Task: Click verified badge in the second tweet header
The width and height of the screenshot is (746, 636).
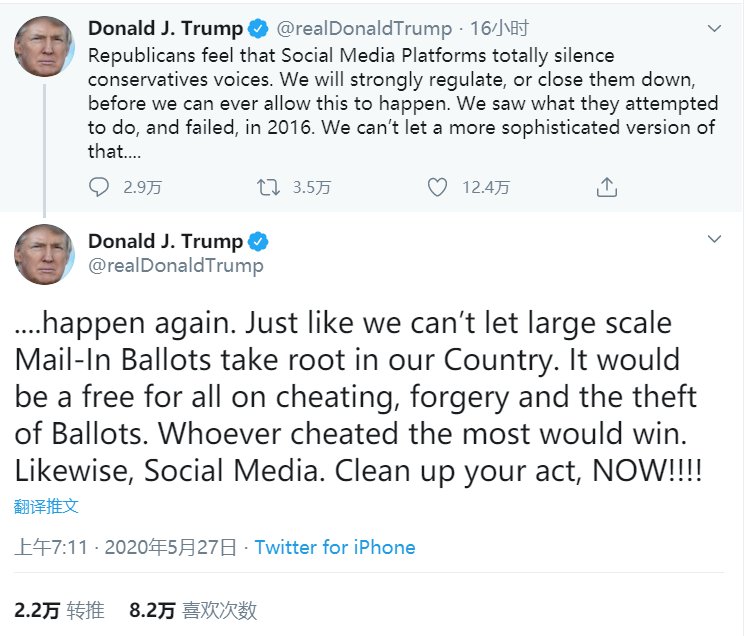Action: coord(257,242)
